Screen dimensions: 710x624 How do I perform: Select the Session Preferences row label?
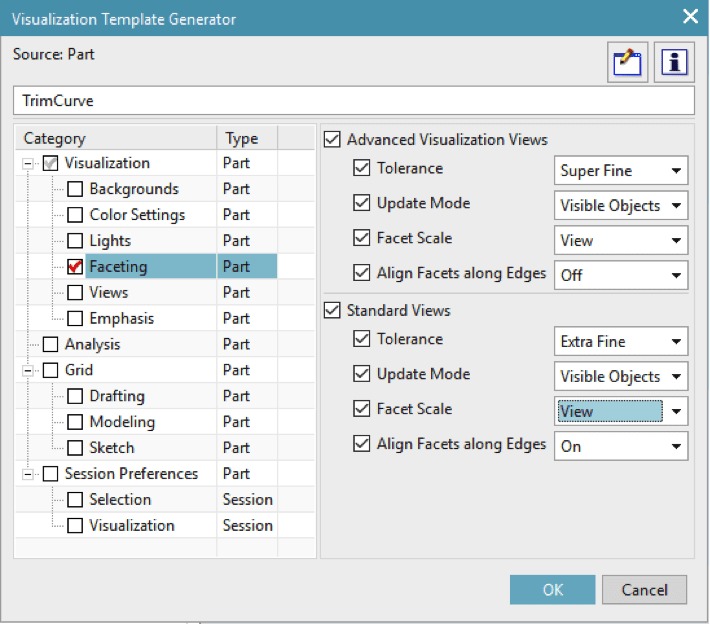pos(131,474)
